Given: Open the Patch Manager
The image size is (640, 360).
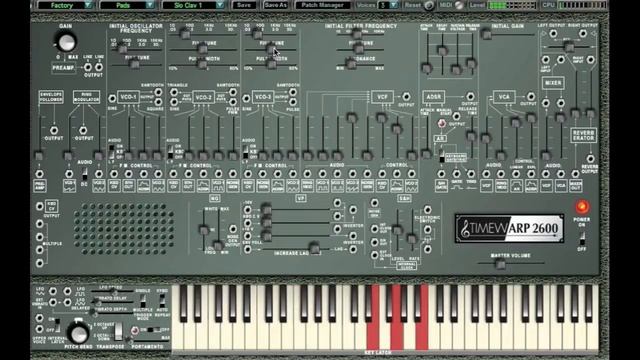Looking at the screenshot, I should [322, 5].
